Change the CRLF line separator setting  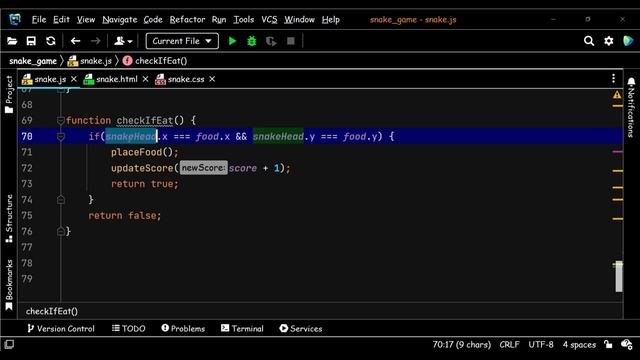tap(509, 345)
